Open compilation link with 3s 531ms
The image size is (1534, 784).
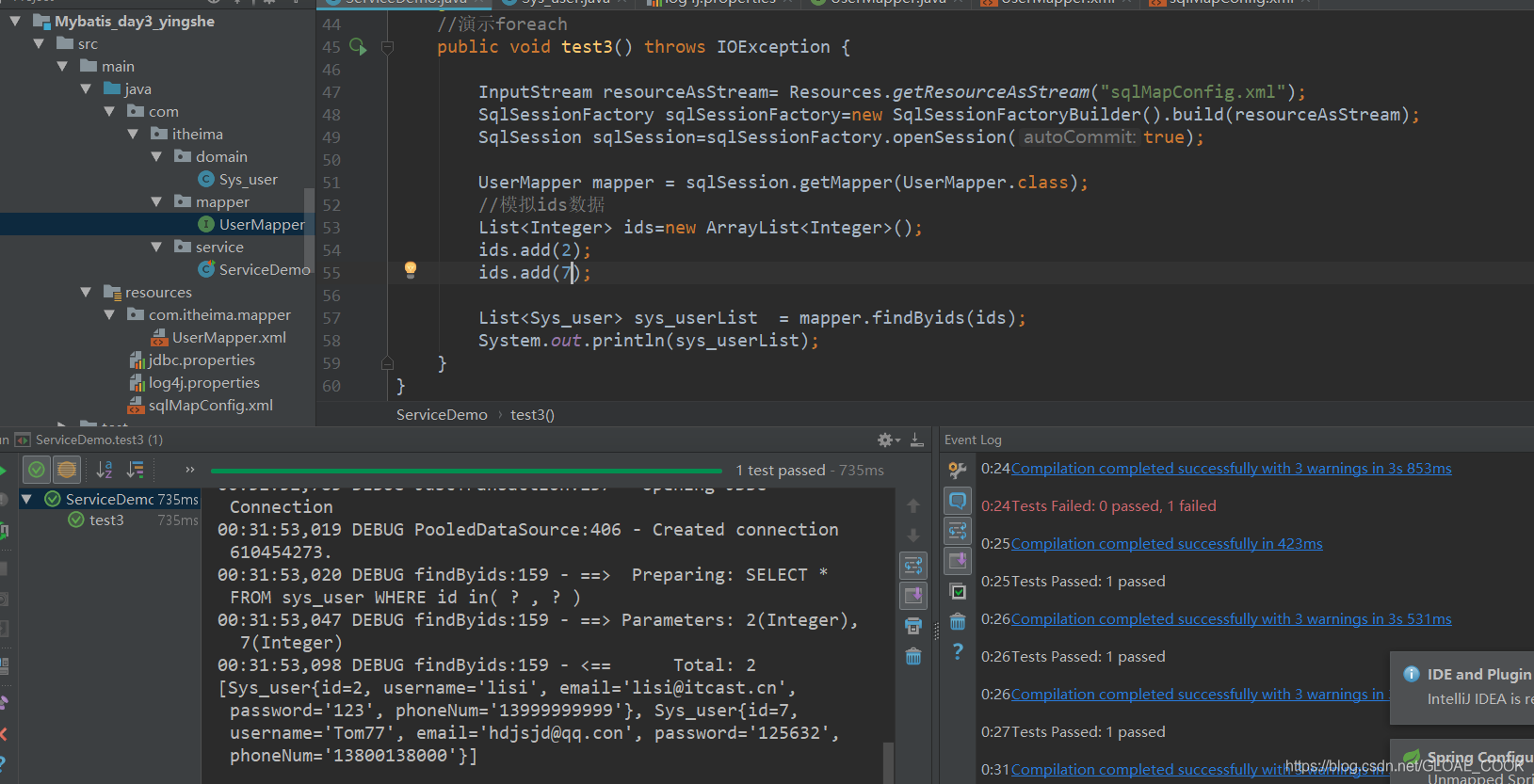coord(1231,619)
